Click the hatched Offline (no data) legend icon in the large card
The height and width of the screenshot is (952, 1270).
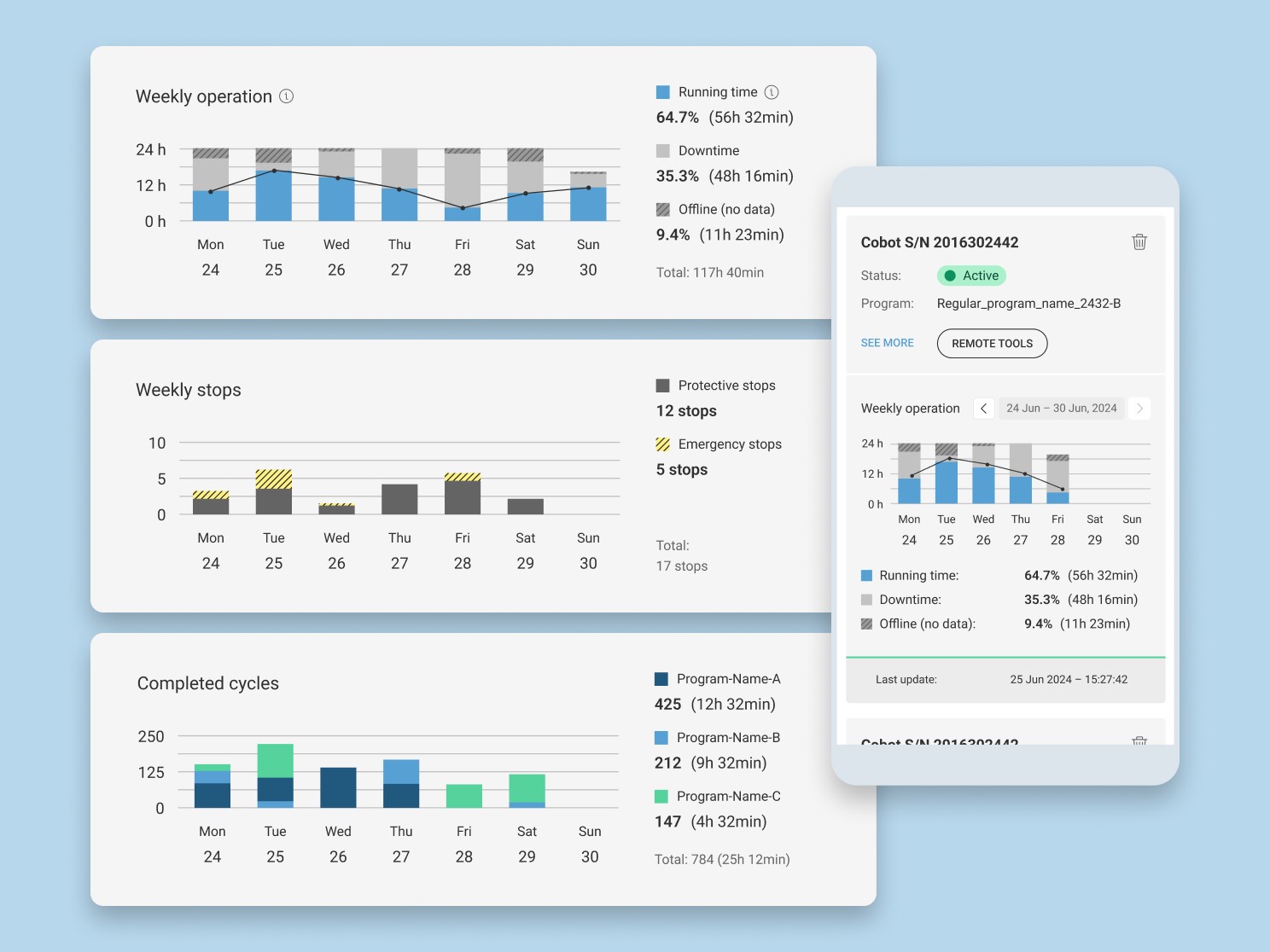[x=663, y=210]
